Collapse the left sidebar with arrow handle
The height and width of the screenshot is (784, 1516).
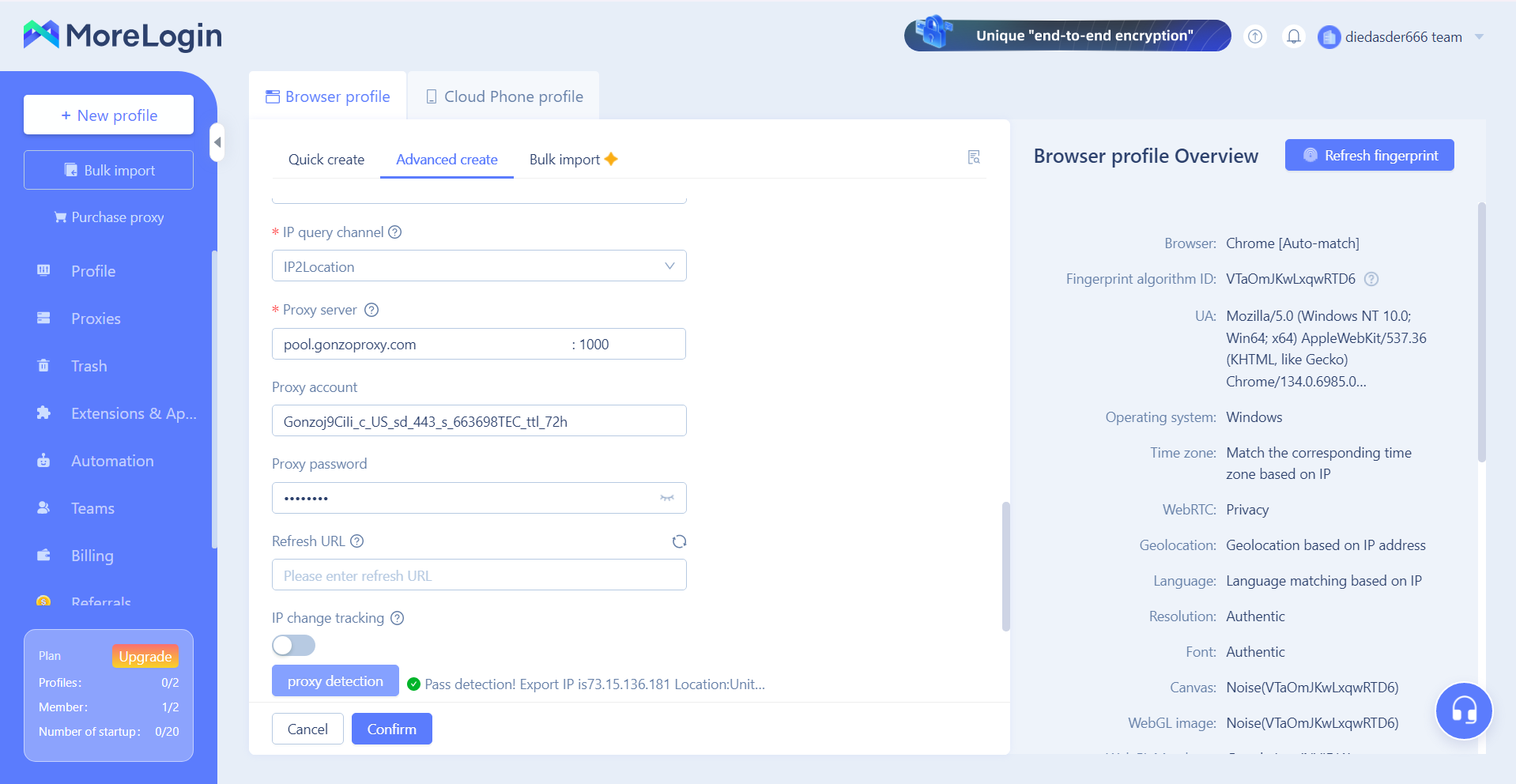click(217, 142)
